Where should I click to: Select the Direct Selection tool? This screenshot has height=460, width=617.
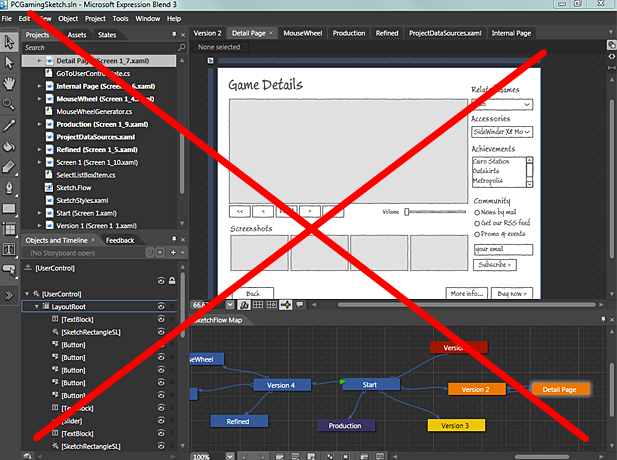pyautogui.click(x=9, y=63)
